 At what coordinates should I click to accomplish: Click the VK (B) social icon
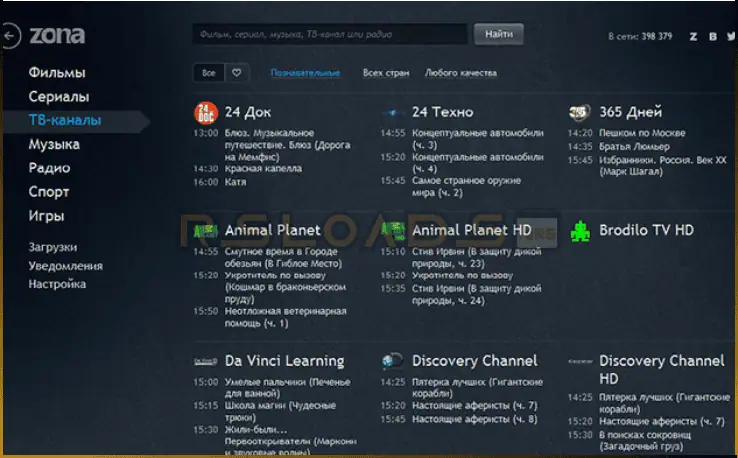click(x=712, y=36)
